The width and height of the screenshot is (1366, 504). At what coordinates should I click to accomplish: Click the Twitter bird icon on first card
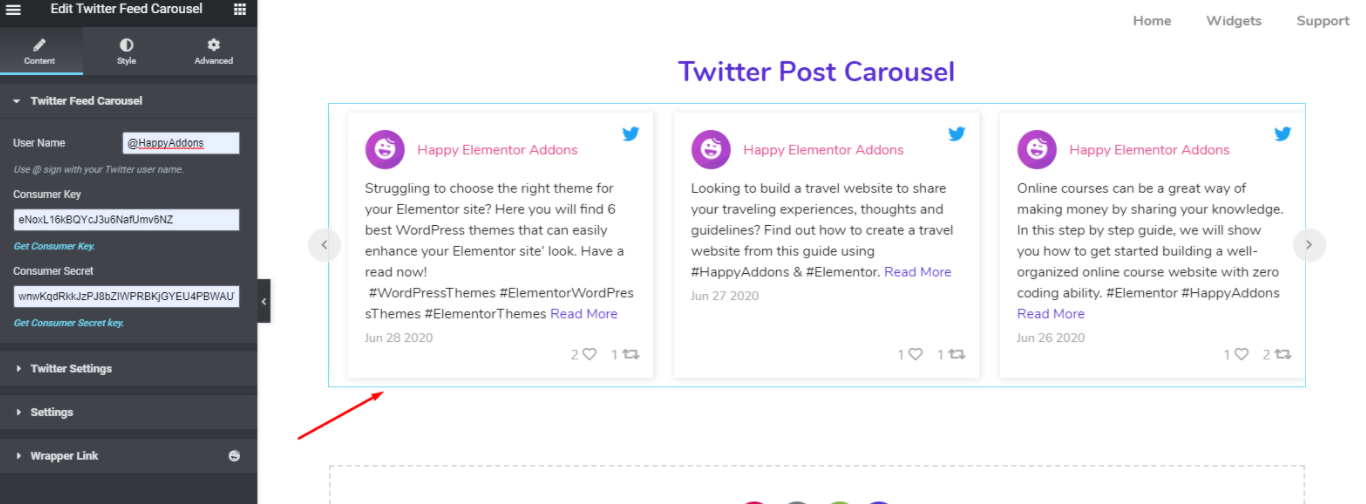(x=631, y=133)
